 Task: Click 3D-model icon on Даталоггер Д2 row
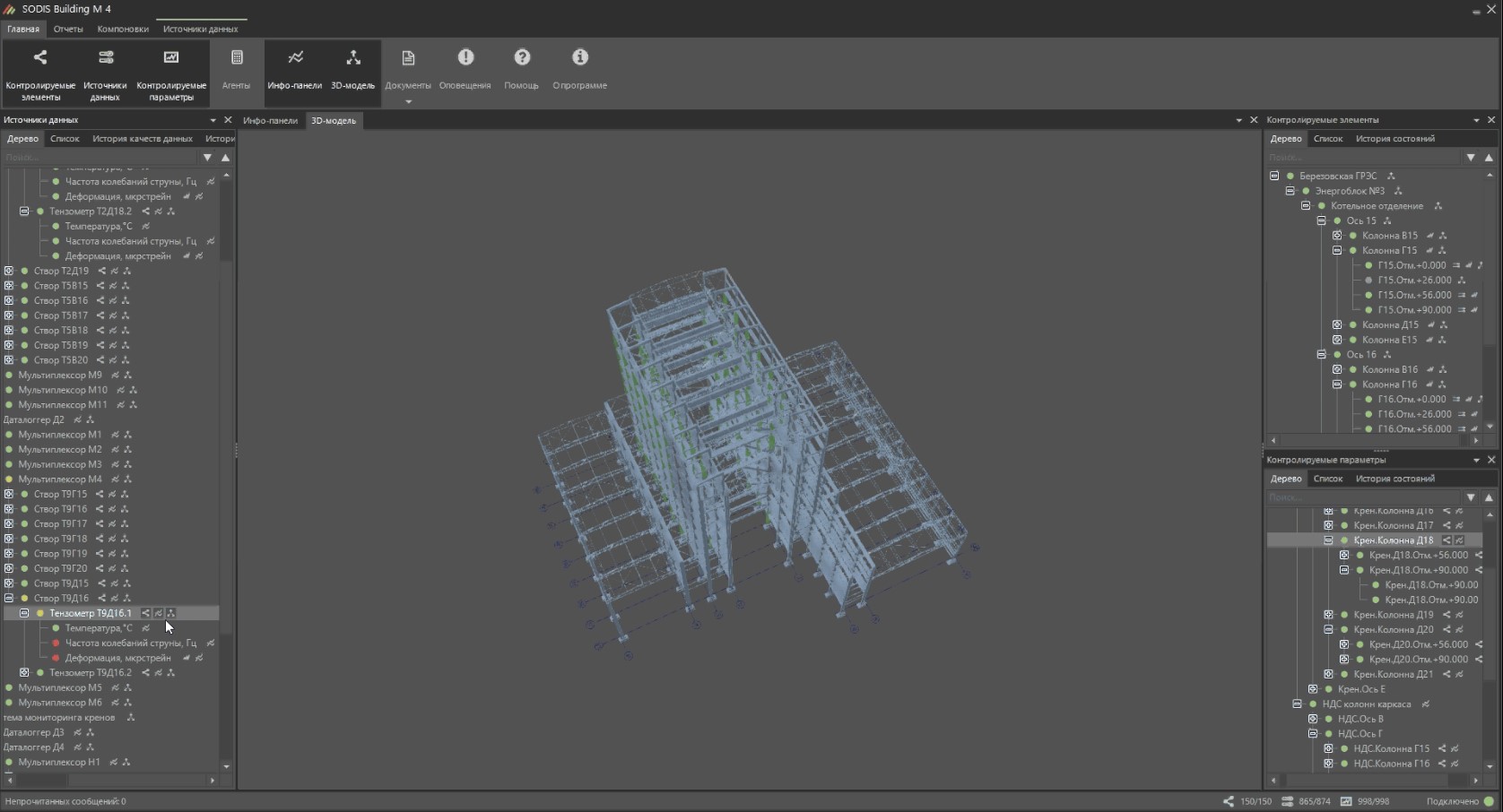pos(90,419)
